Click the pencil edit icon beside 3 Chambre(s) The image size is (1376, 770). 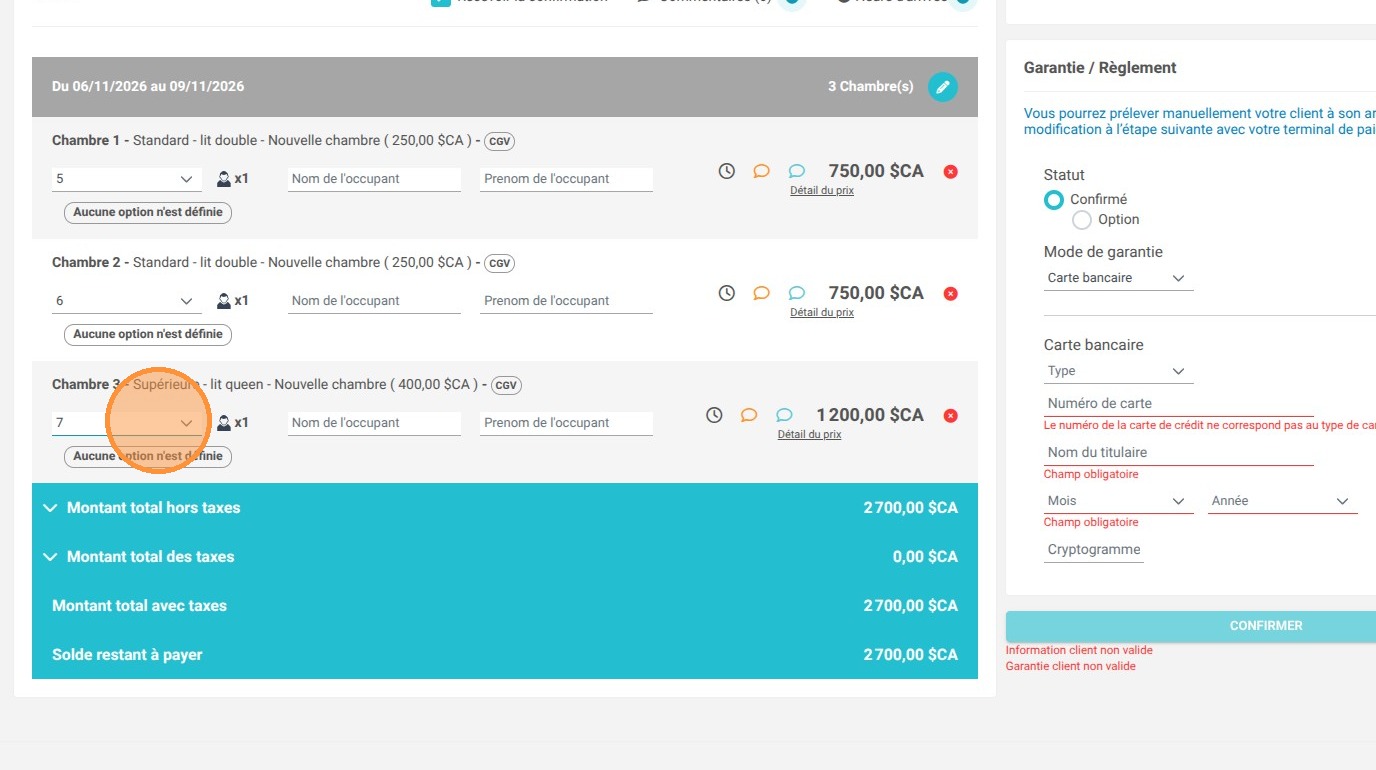tap(942, 87)
